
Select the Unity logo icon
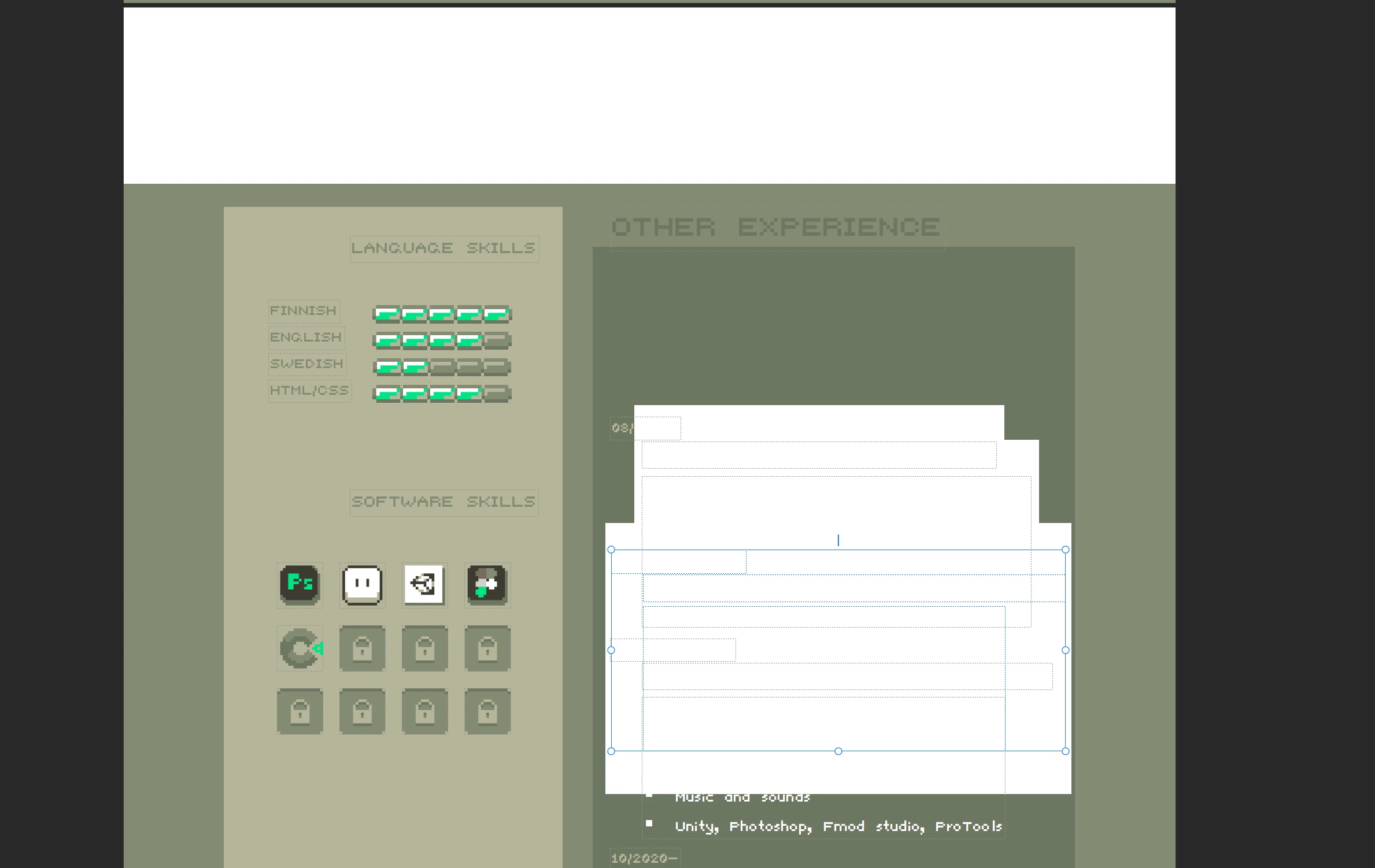(x=424, y=584)
